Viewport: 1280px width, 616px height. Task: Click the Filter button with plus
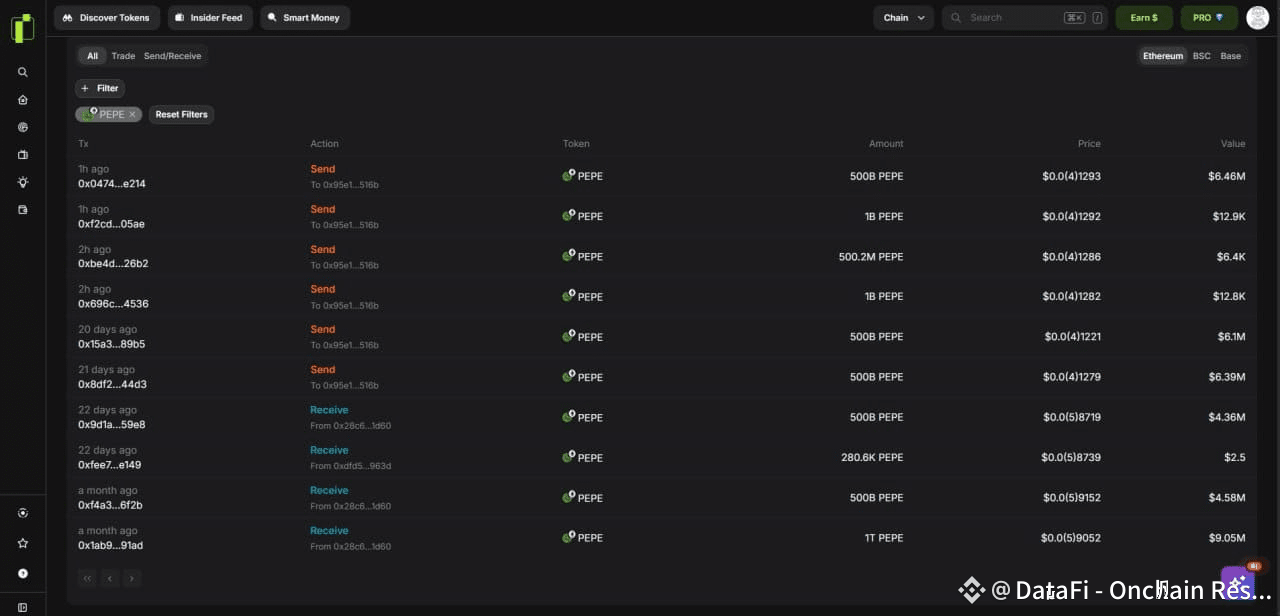tap(100, 88)
